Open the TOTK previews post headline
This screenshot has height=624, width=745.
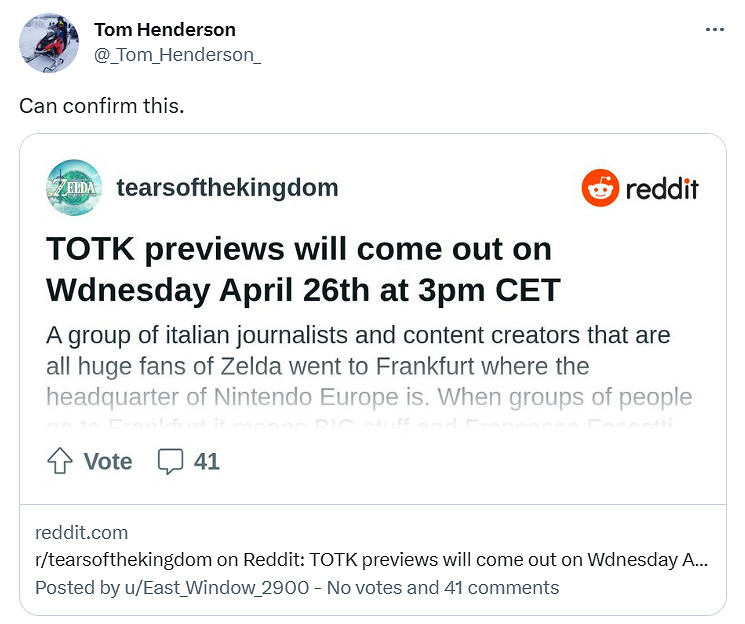[x=299, y=249]
